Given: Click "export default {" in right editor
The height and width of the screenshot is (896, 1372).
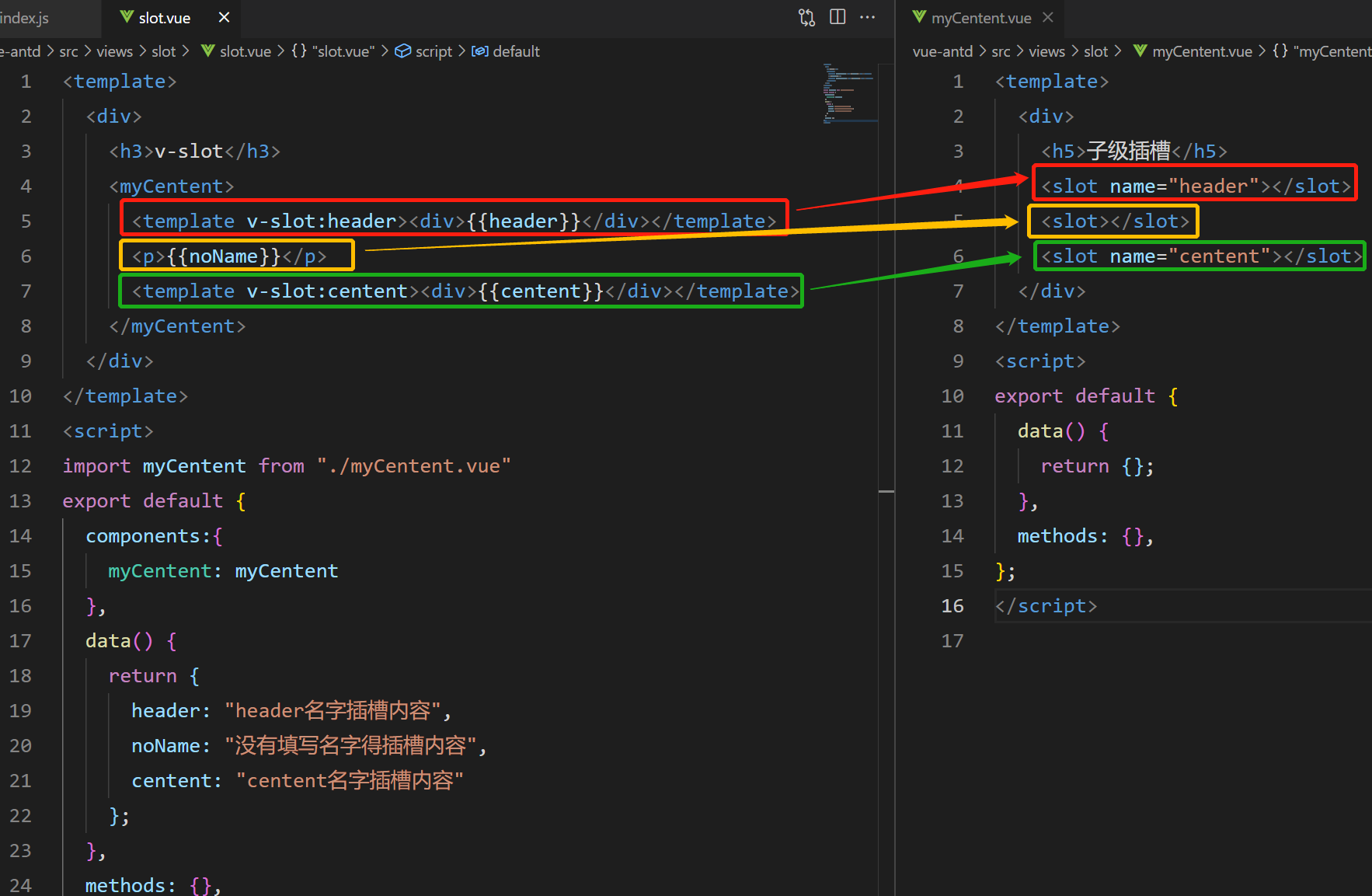Looking at the screenshot, I should 1086,396.
